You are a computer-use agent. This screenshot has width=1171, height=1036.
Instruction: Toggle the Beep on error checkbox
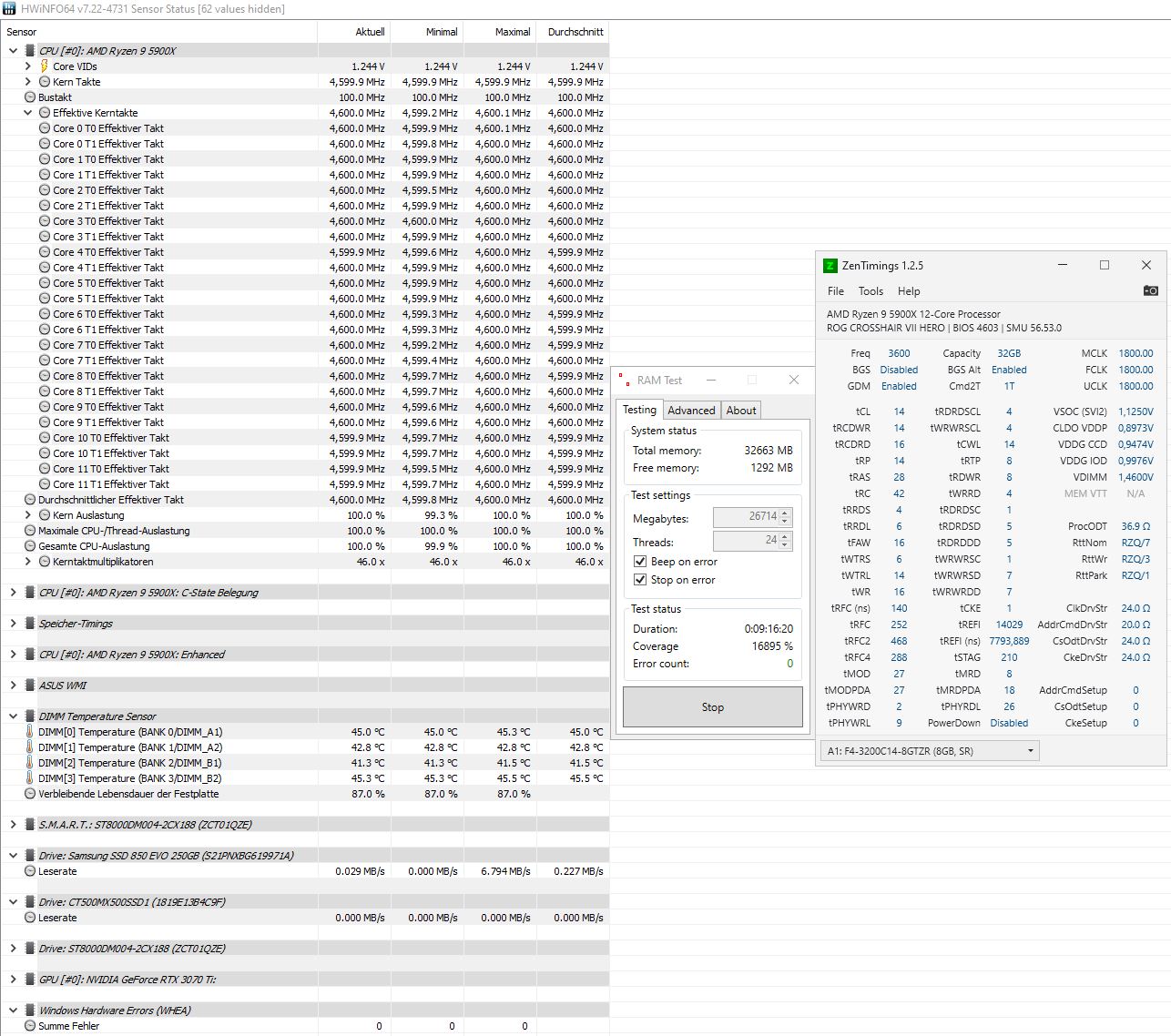[640, 561]
